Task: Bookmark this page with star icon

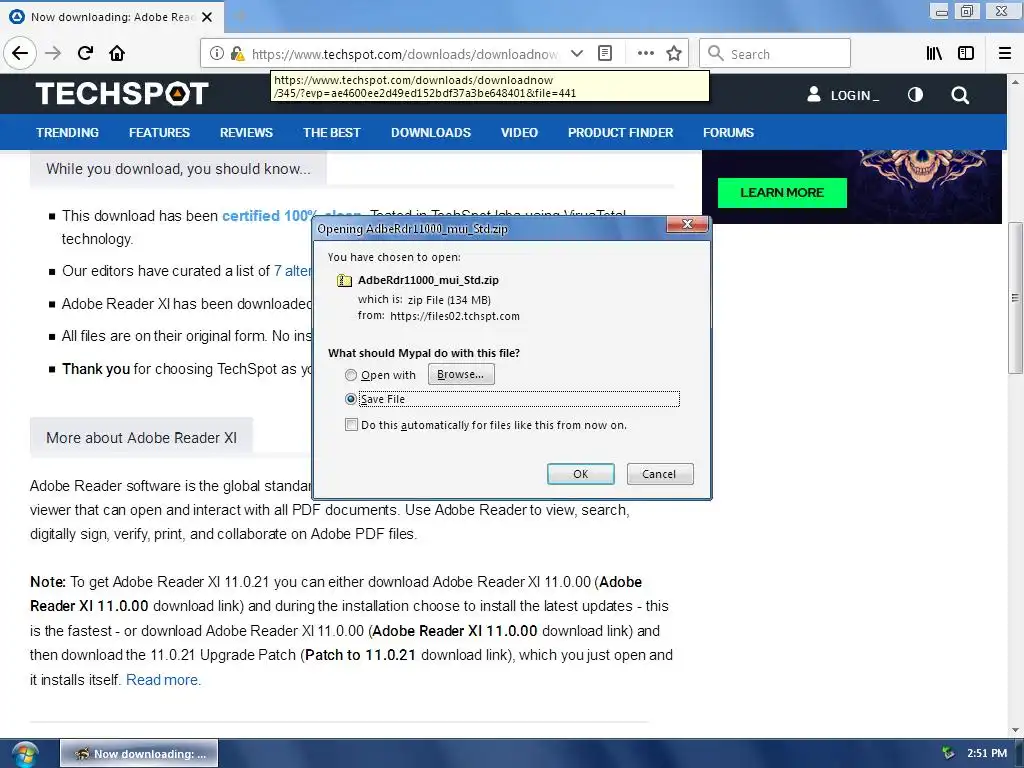Action: coord(674,54)
